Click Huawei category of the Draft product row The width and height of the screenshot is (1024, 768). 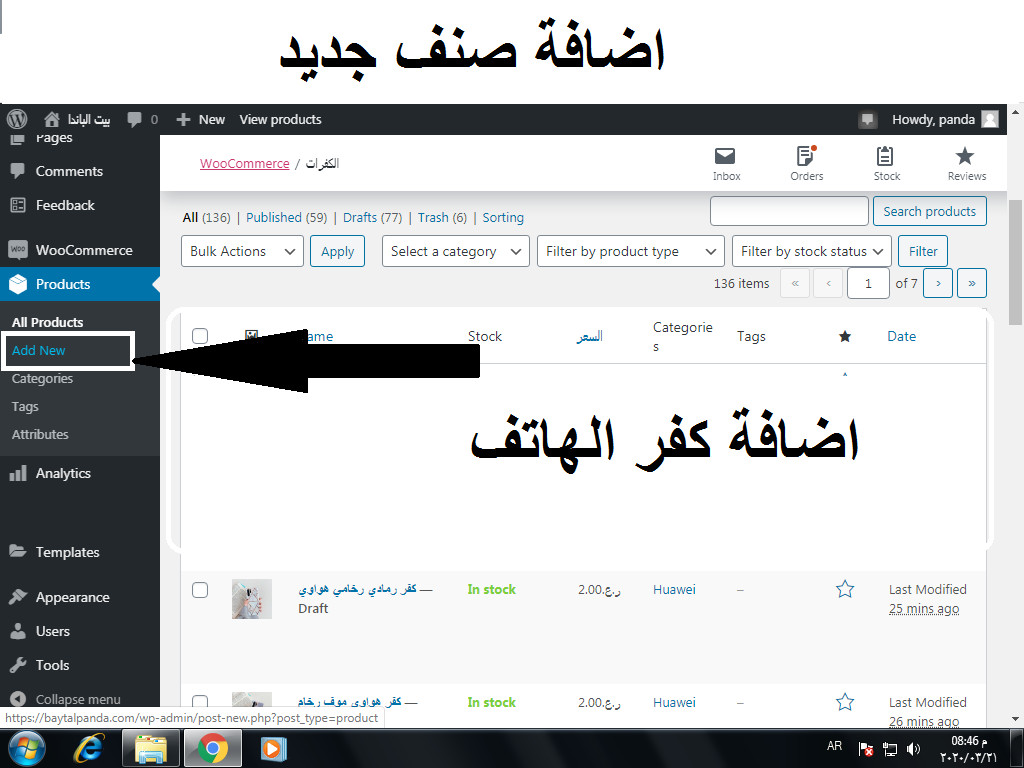[674, 590]
